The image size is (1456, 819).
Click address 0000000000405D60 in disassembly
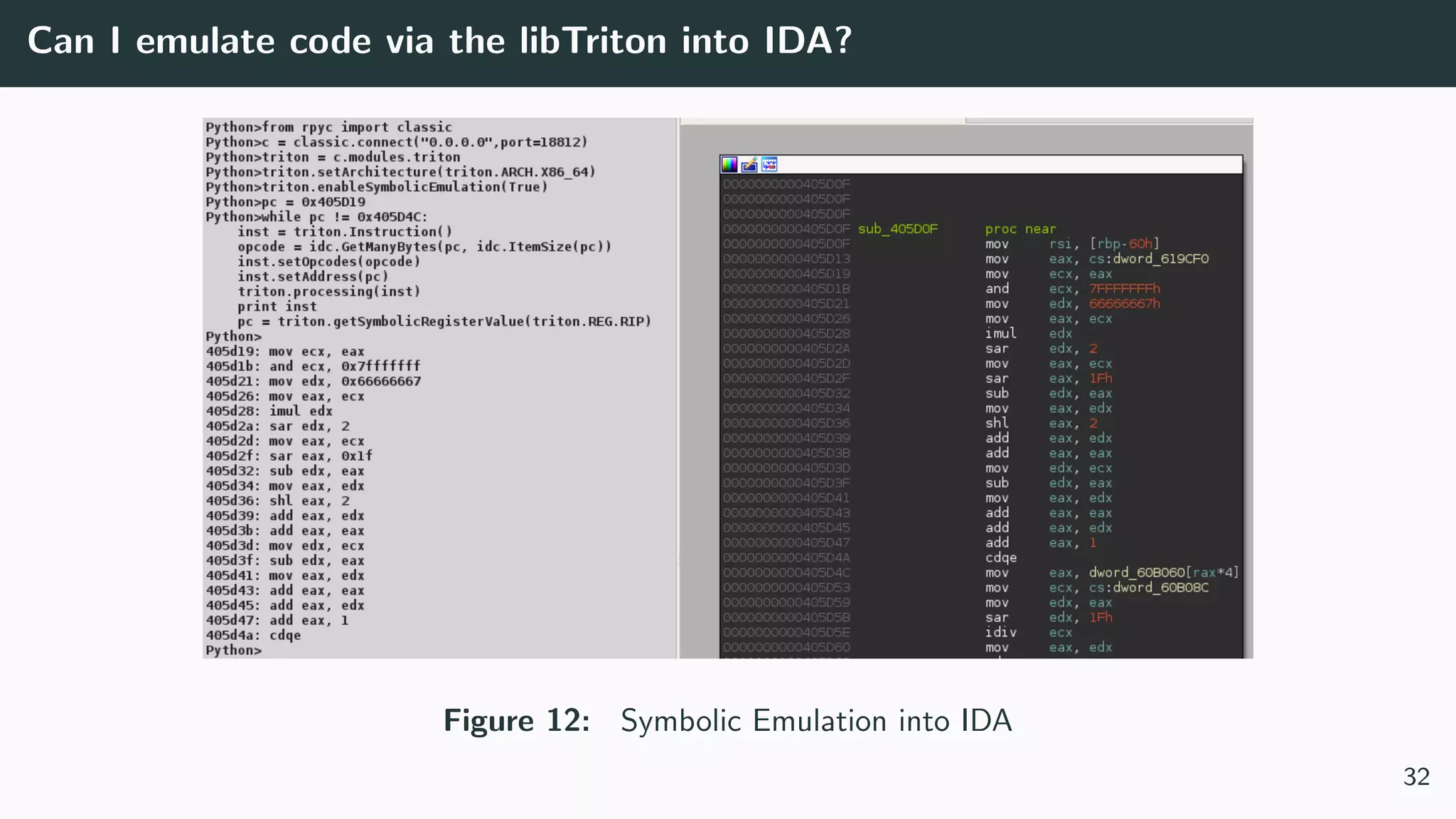(786, 647)
